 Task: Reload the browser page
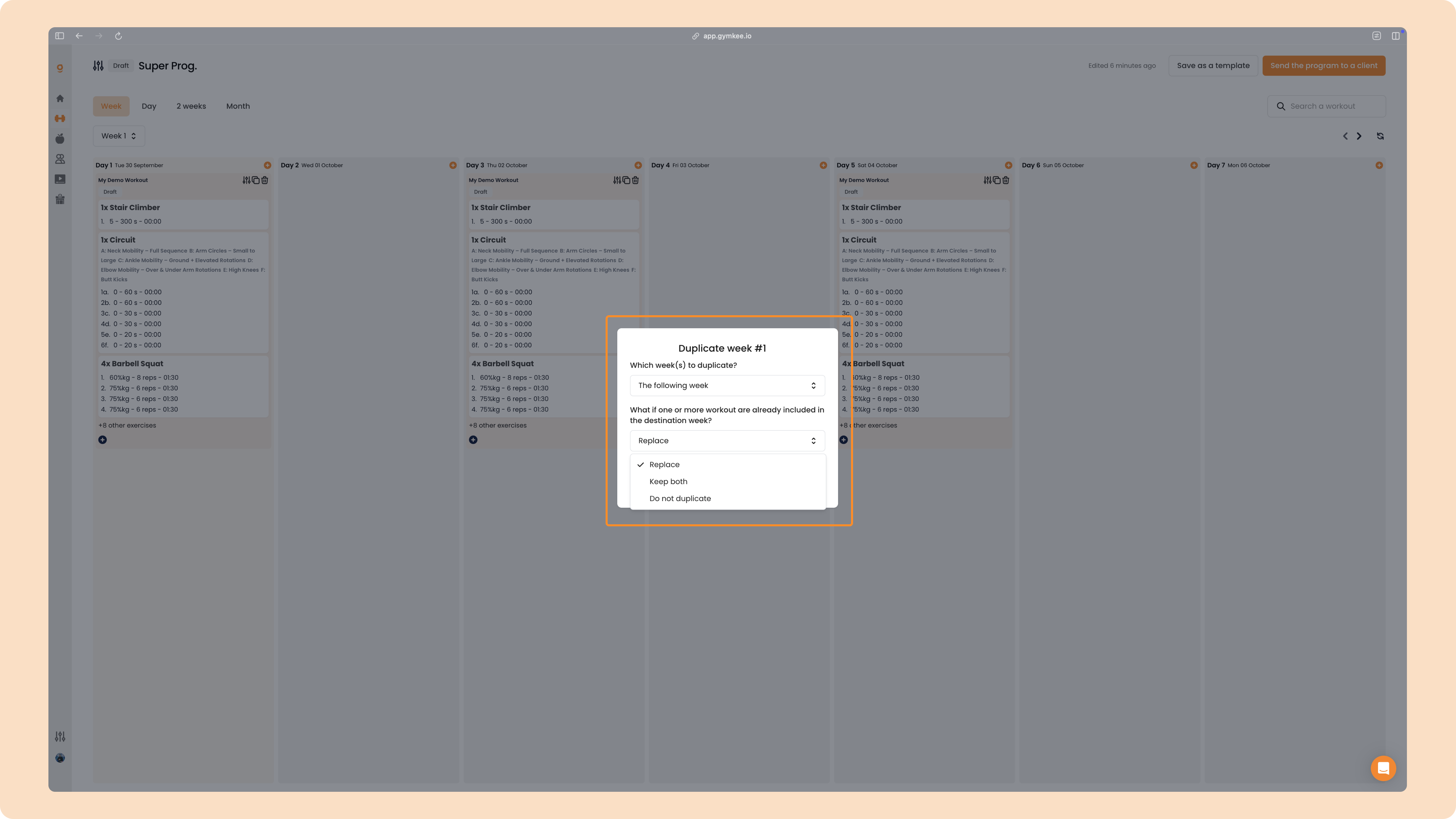point(118,36)
